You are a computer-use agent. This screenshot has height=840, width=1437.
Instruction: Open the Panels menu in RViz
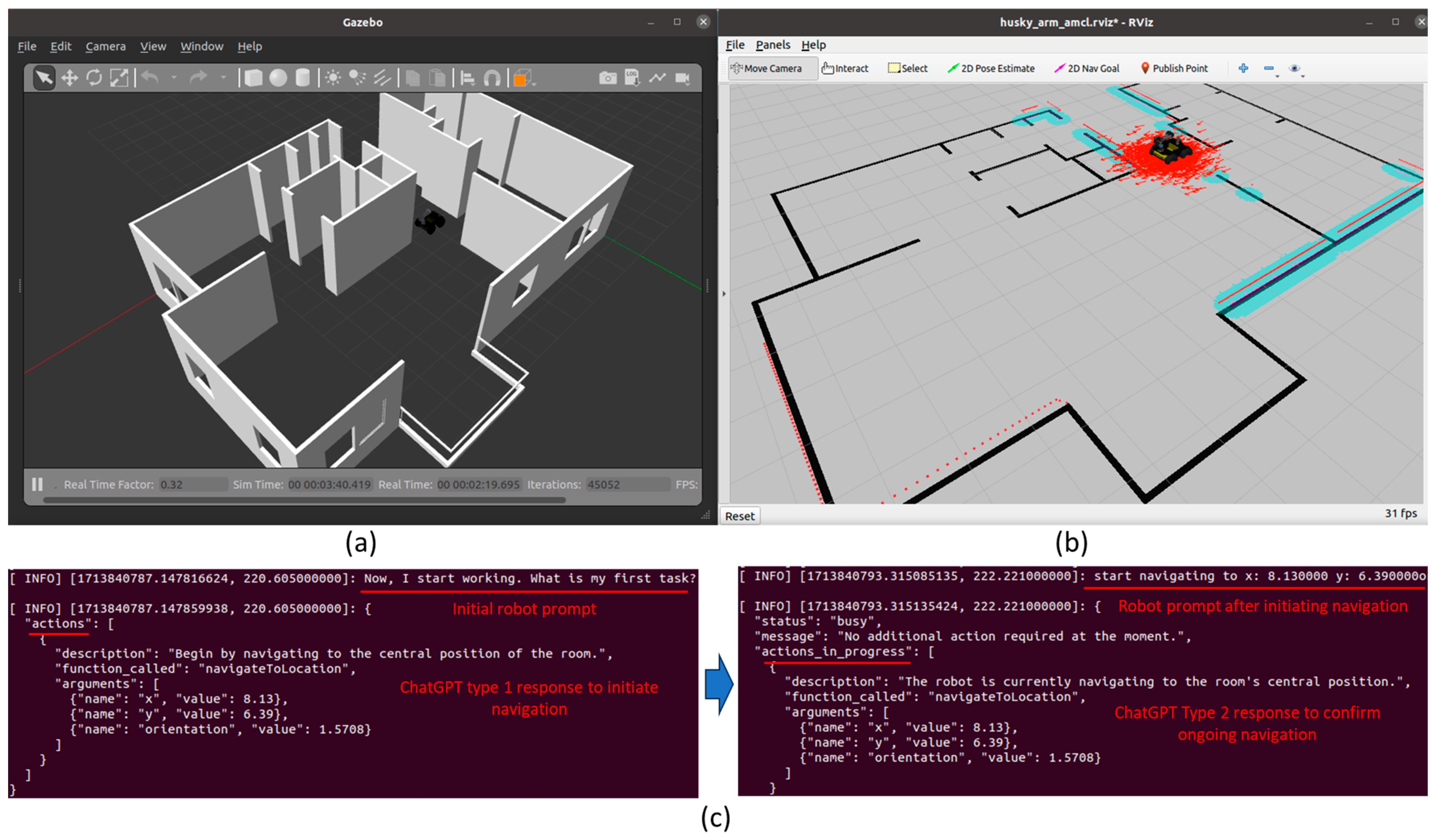(x=773, y=45)
